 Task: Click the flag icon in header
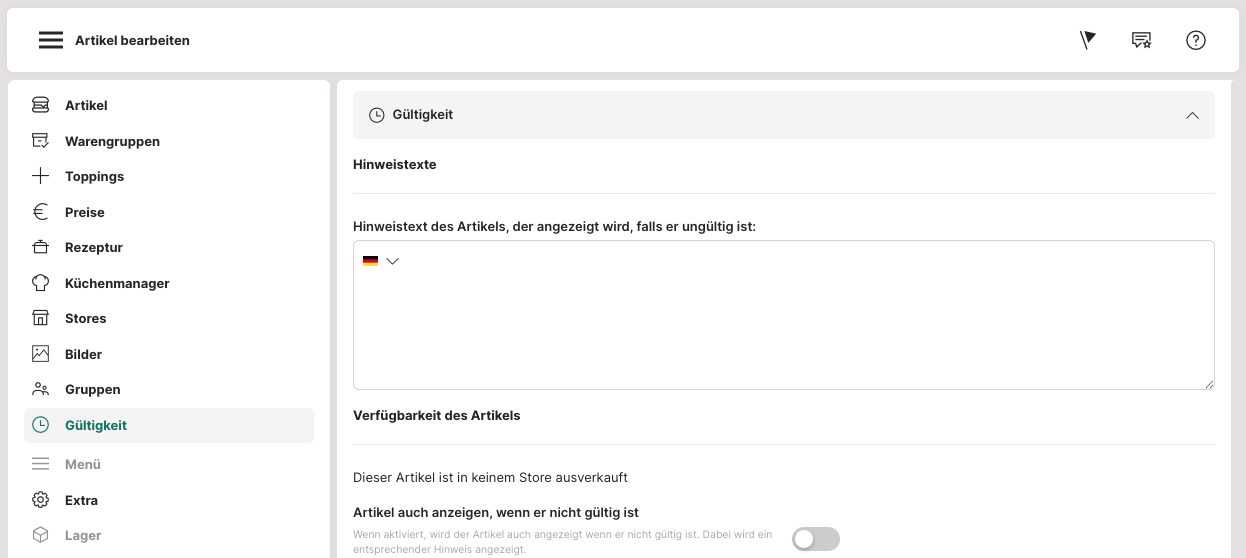[x=1088, y=40]
